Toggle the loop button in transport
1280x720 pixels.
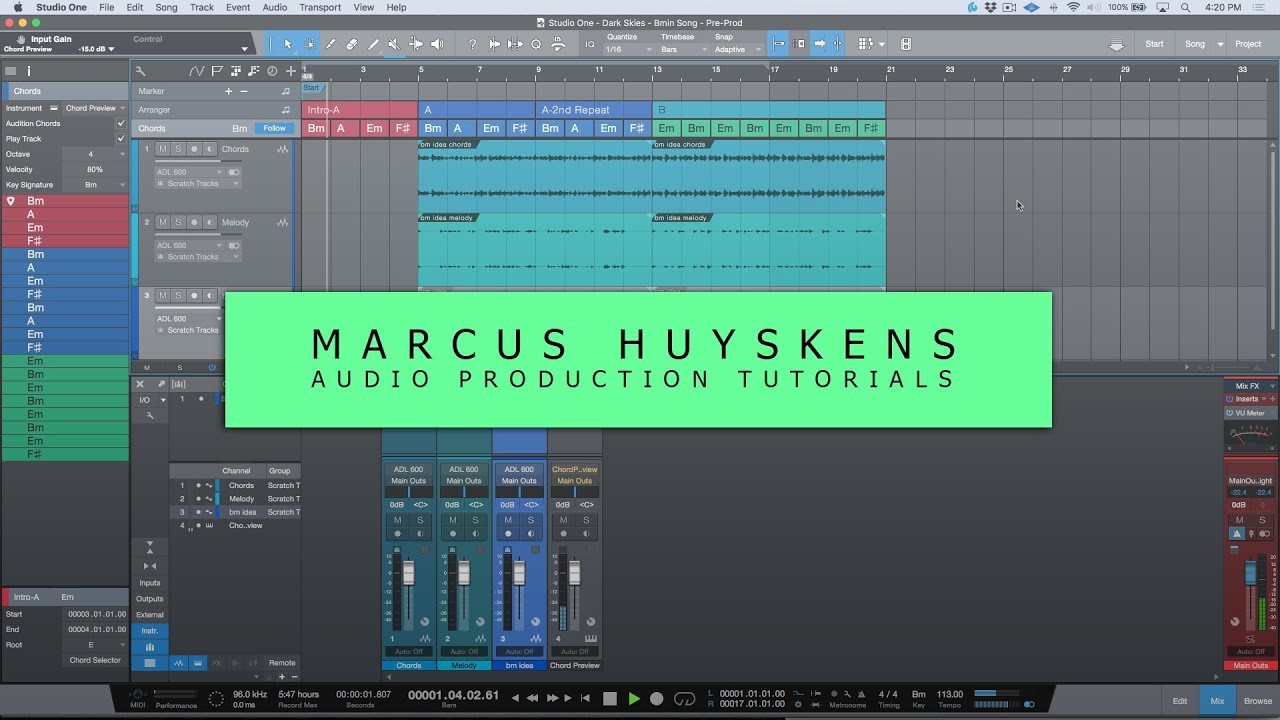[x=685, y=699]
